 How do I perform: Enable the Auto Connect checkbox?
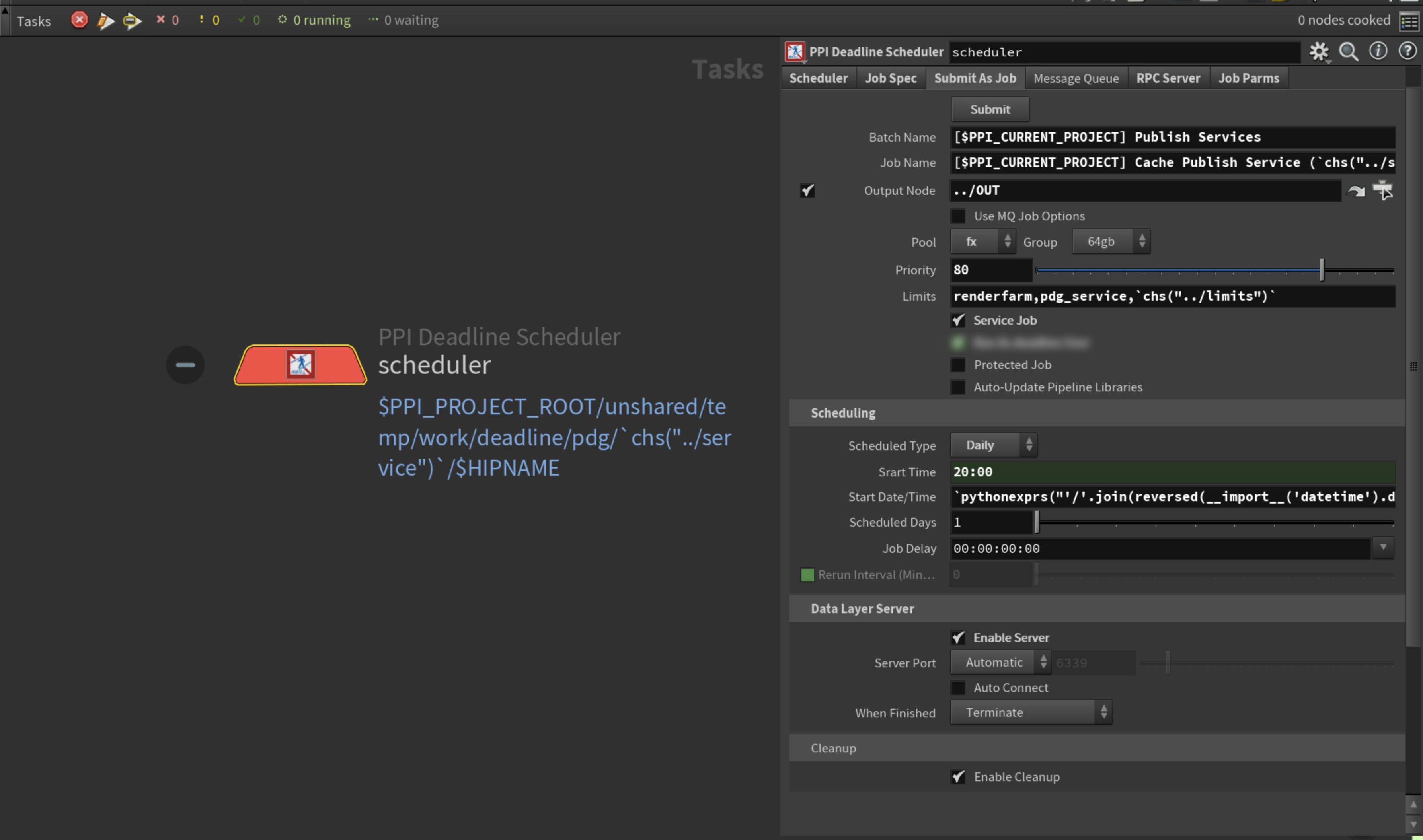(958, 688)
